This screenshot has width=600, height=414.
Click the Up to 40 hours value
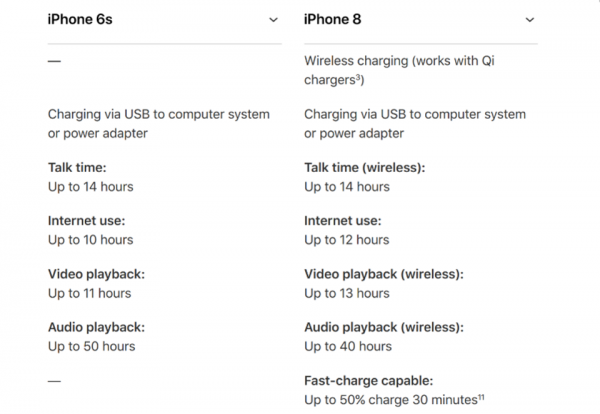point(347,346)
